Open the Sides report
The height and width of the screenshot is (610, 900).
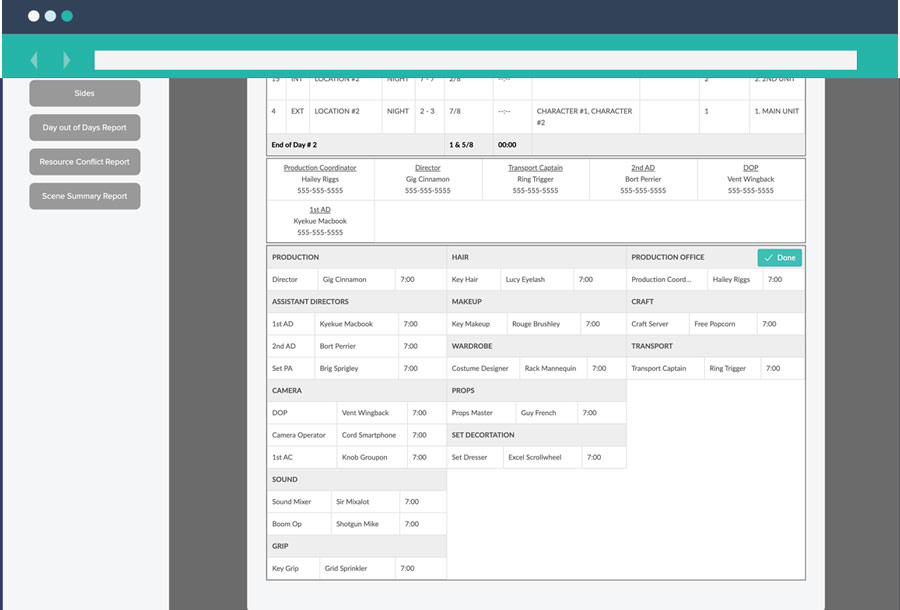tap(84, 93)
